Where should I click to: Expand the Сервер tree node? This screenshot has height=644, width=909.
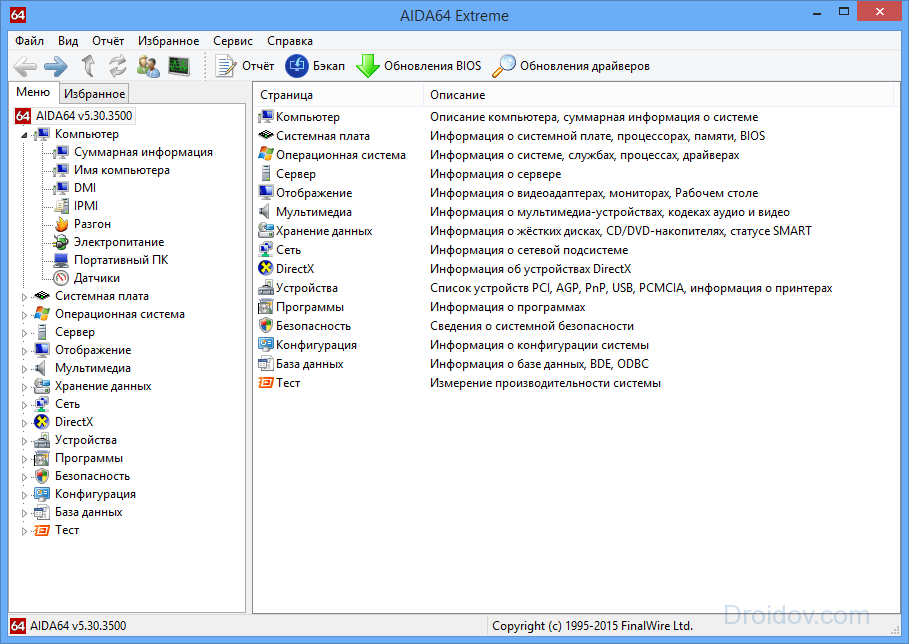tap(24, 332)
